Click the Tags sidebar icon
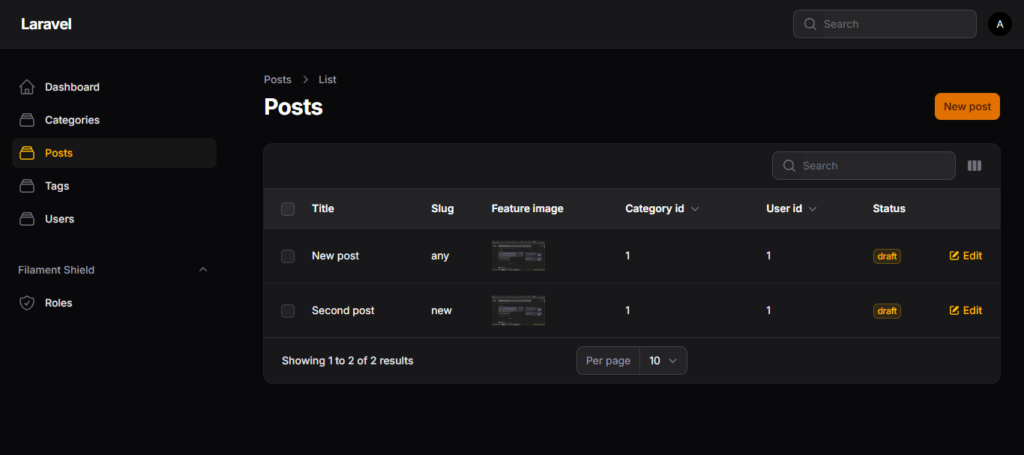This screenshot has height=455, width=1024. (27, 186)
